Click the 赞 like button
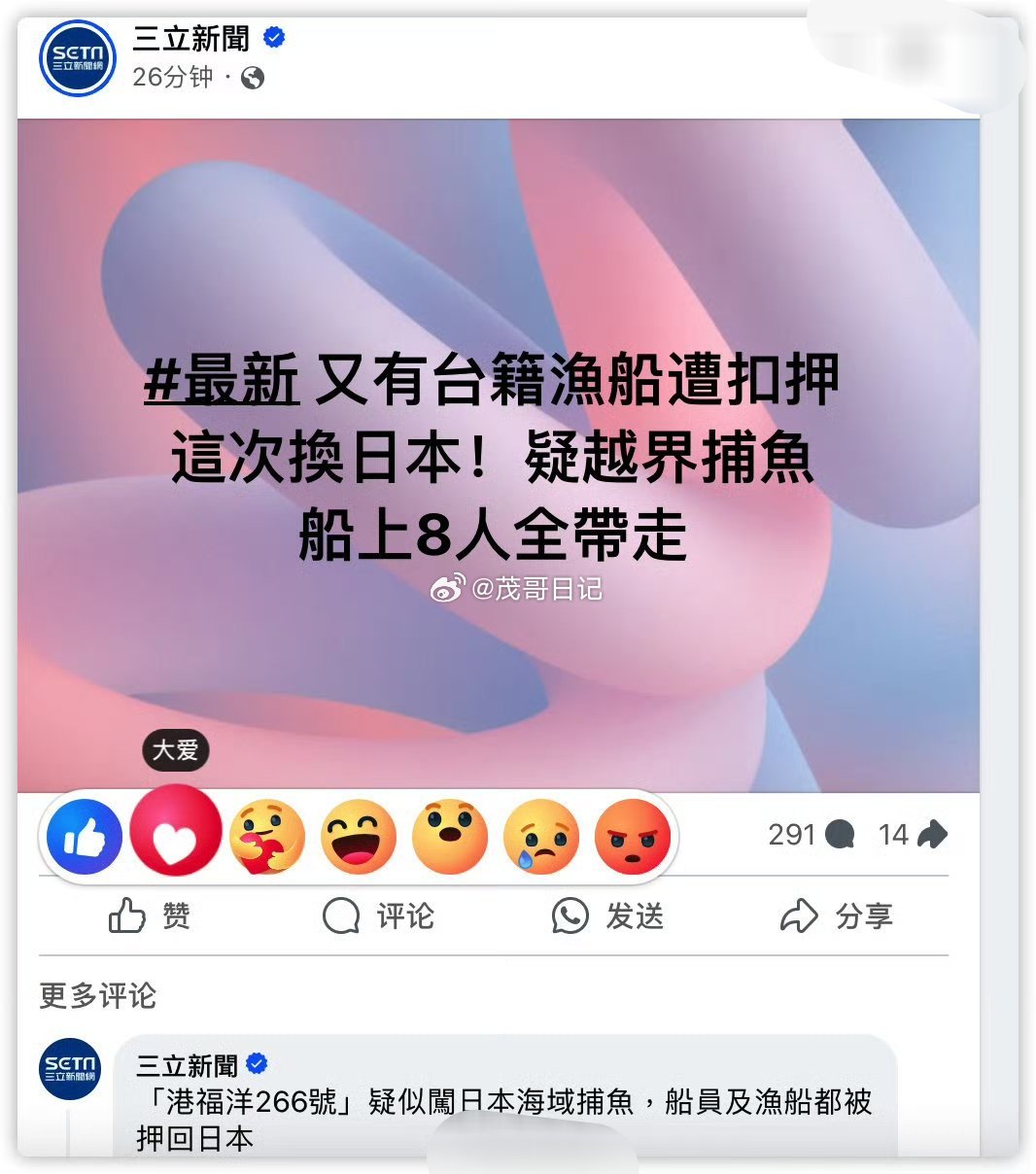Viewport: 1036px width, 1174px height. pos(149,915)
